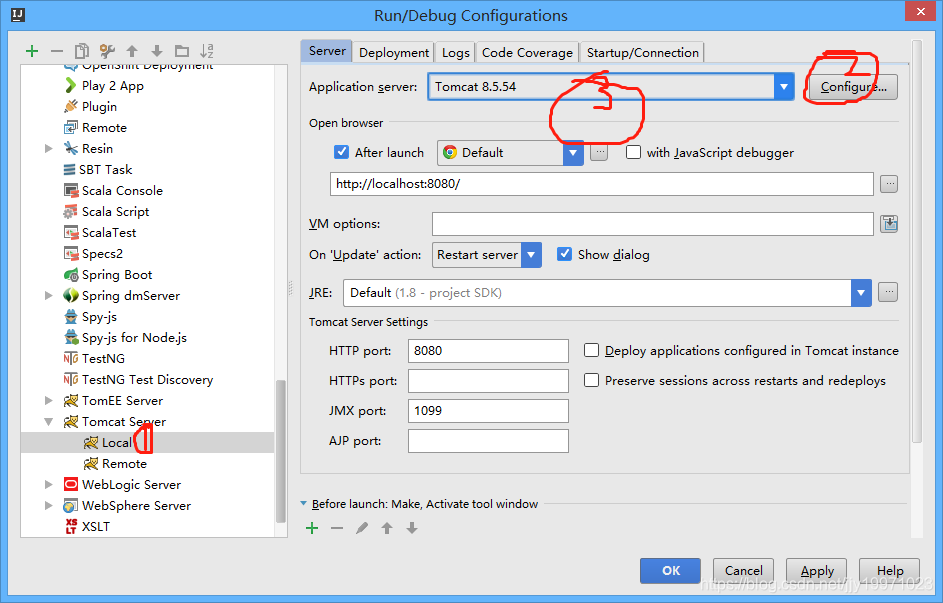Select TestNG configuration type
The image size is (943, 603).
(x=103, y=358)
